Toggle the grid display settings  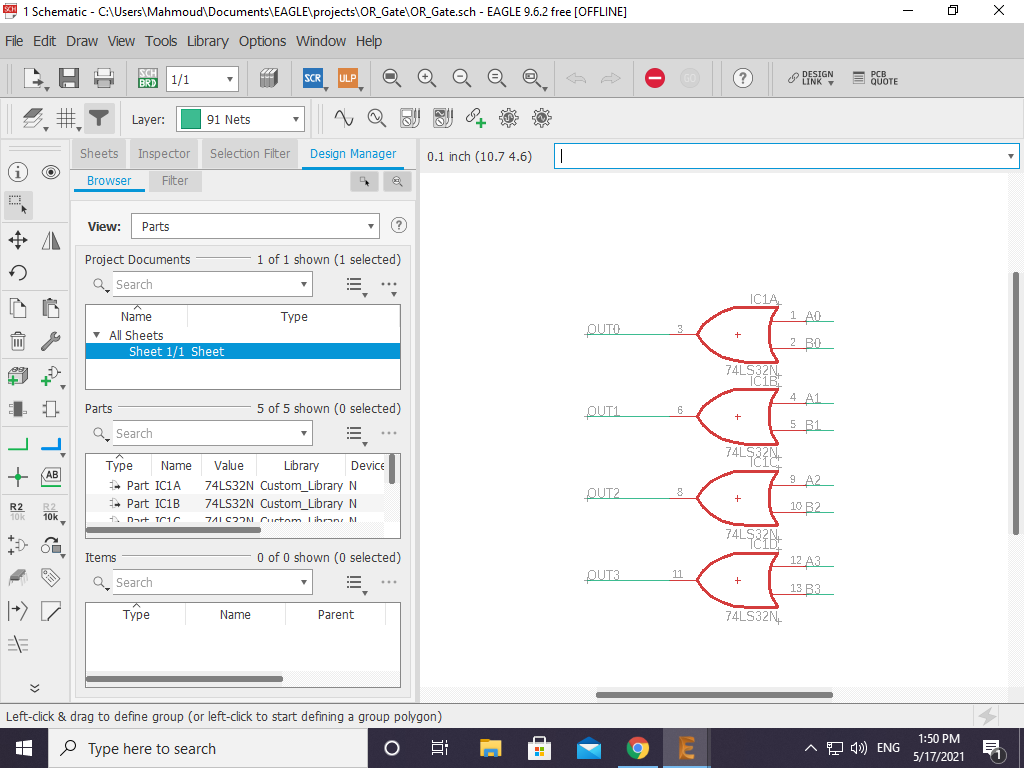pos(66,118)
